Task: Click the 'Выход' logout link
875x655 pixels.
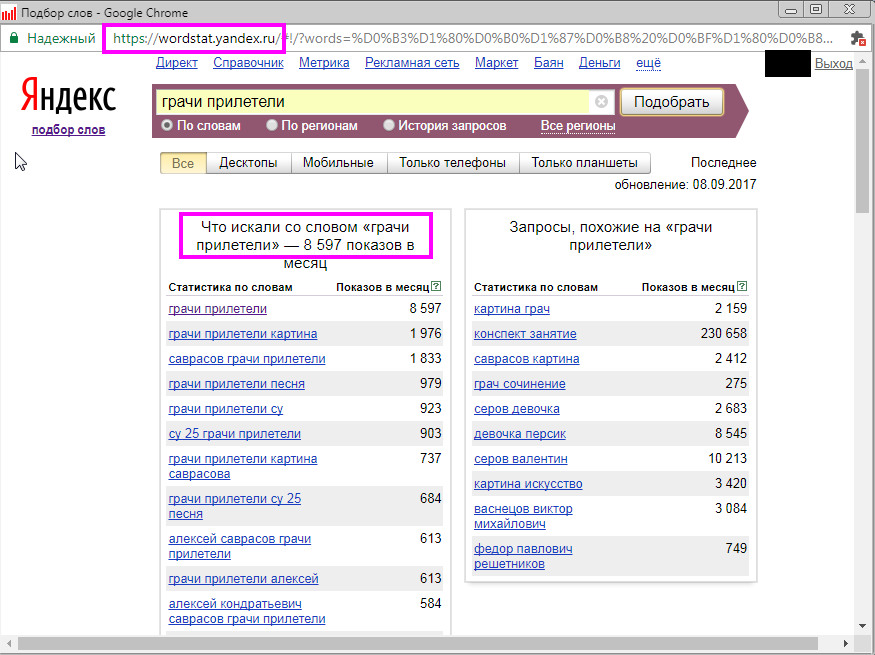Action: tap(834, 63)
